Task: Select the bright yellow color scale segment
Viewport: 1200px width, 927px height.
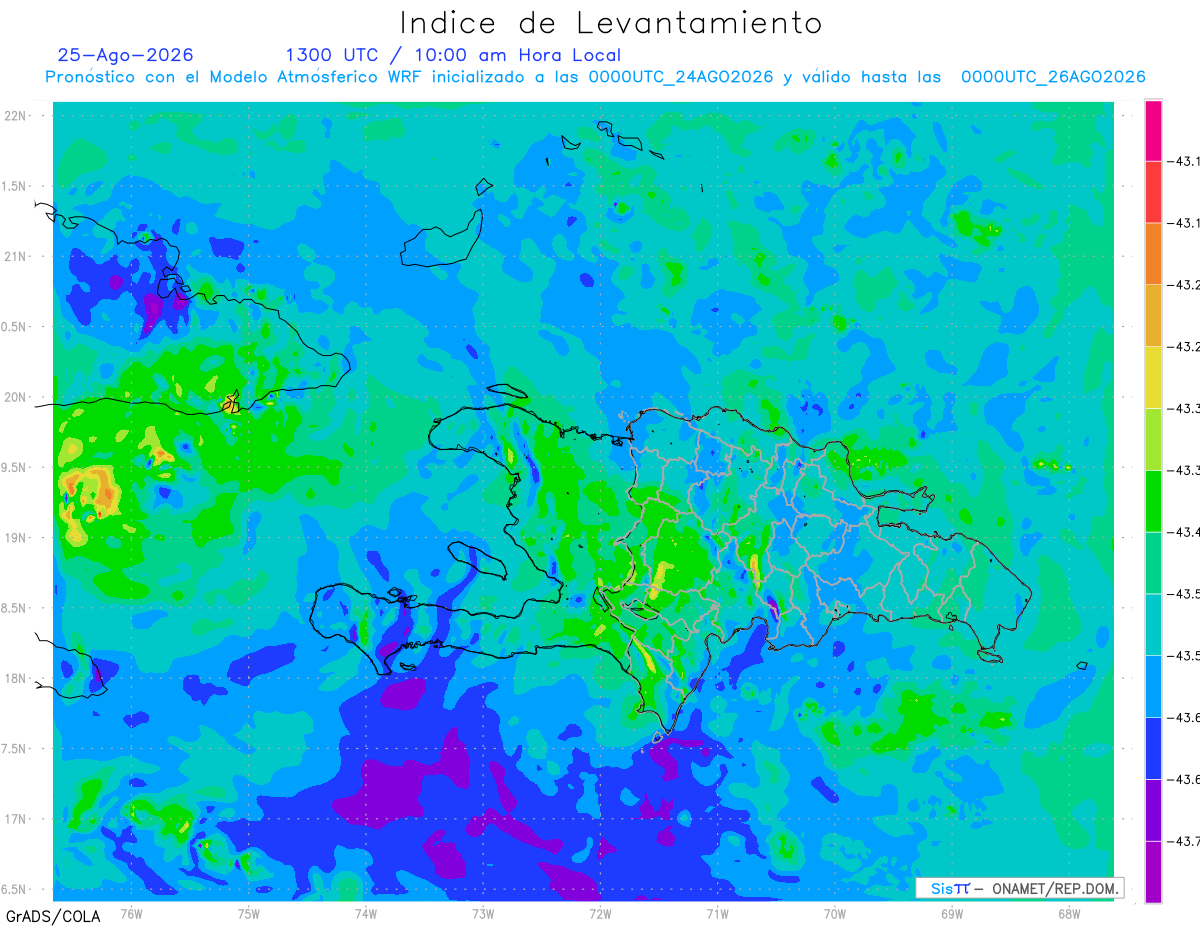Action: [x=1153, y=377]
